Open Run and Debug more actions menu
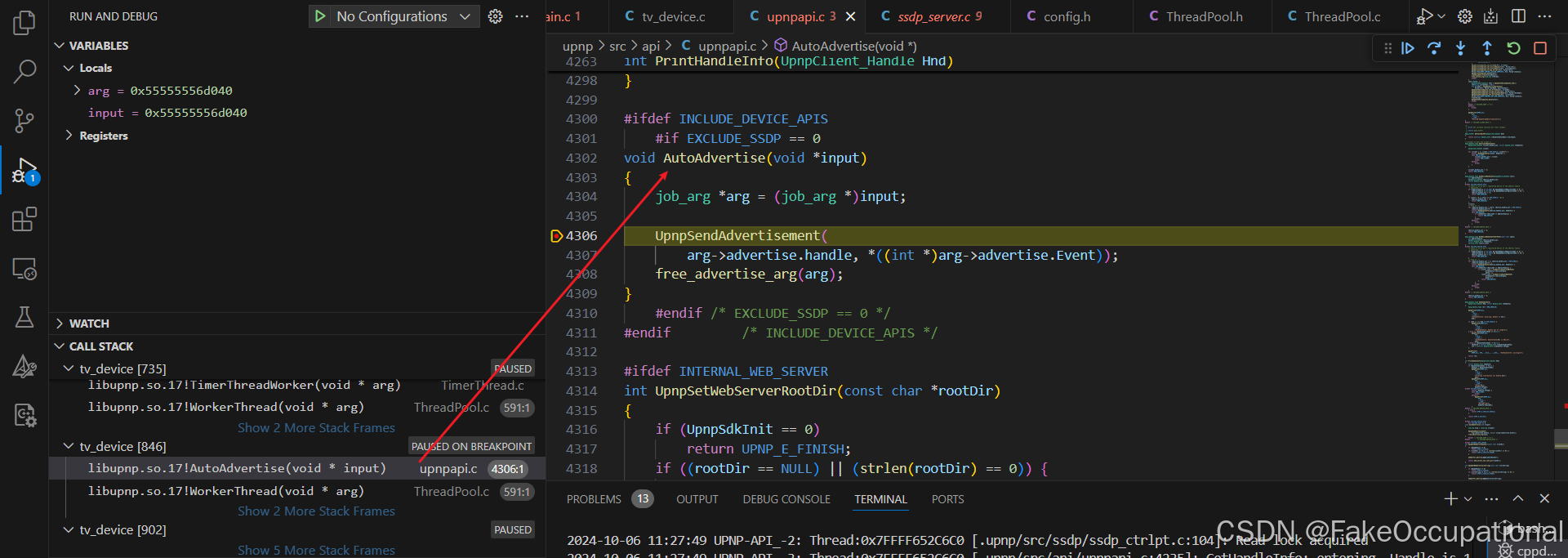The height and width of the screenshot is (558, 1568). (x=522, y=16)
